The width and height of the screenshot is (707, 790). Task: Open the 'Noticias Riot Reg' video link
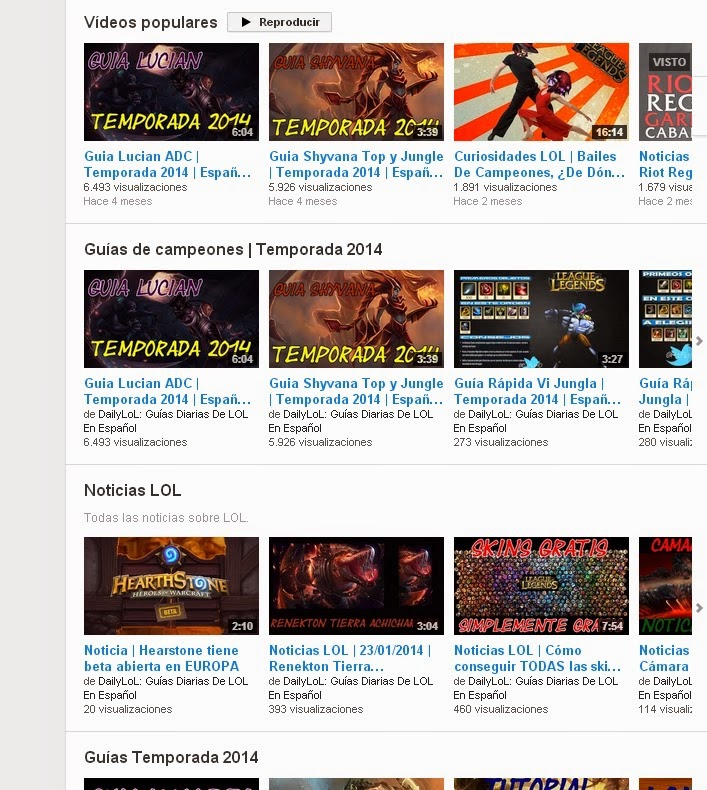click(665, 164)
